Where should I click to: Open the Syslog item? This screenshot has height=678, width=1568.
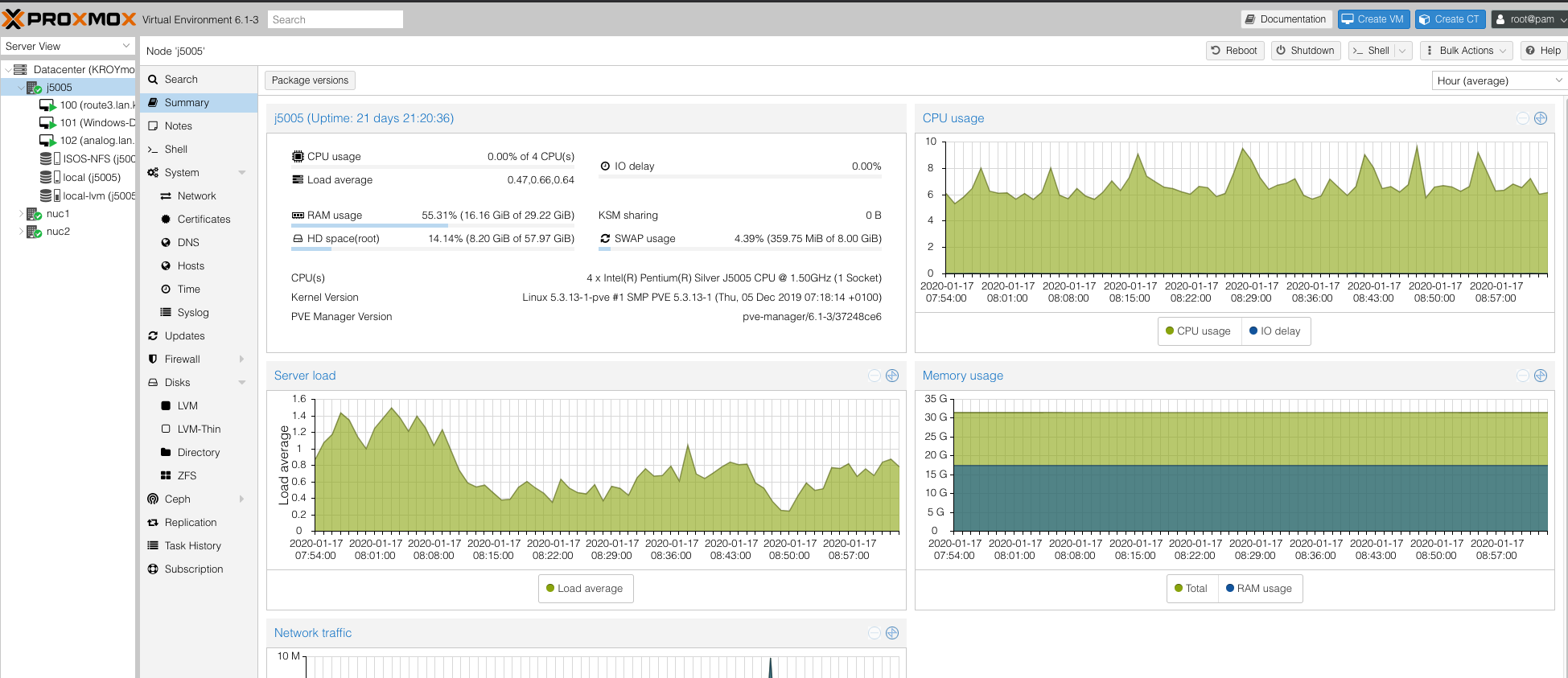(x=199, y=313)
